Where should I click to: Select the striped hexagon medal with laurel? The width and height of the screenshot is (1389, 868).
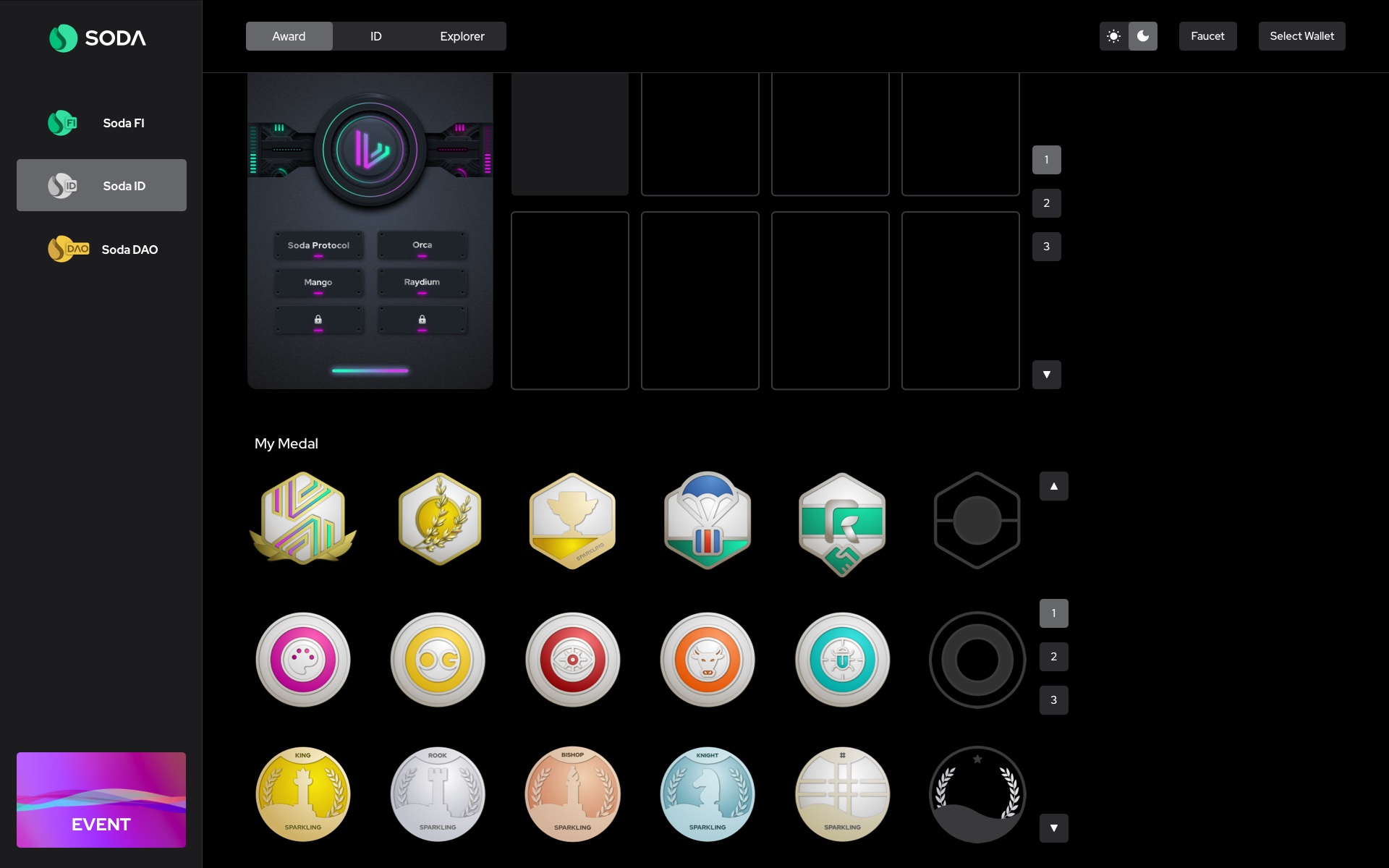pyautogui.click(x=303, y=519)
